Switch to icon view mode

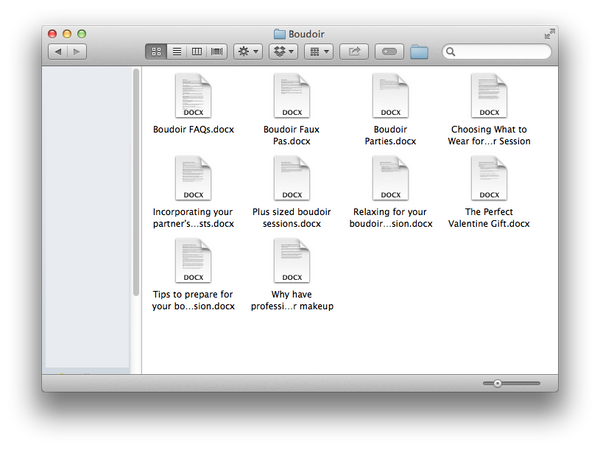coord(156,51)
